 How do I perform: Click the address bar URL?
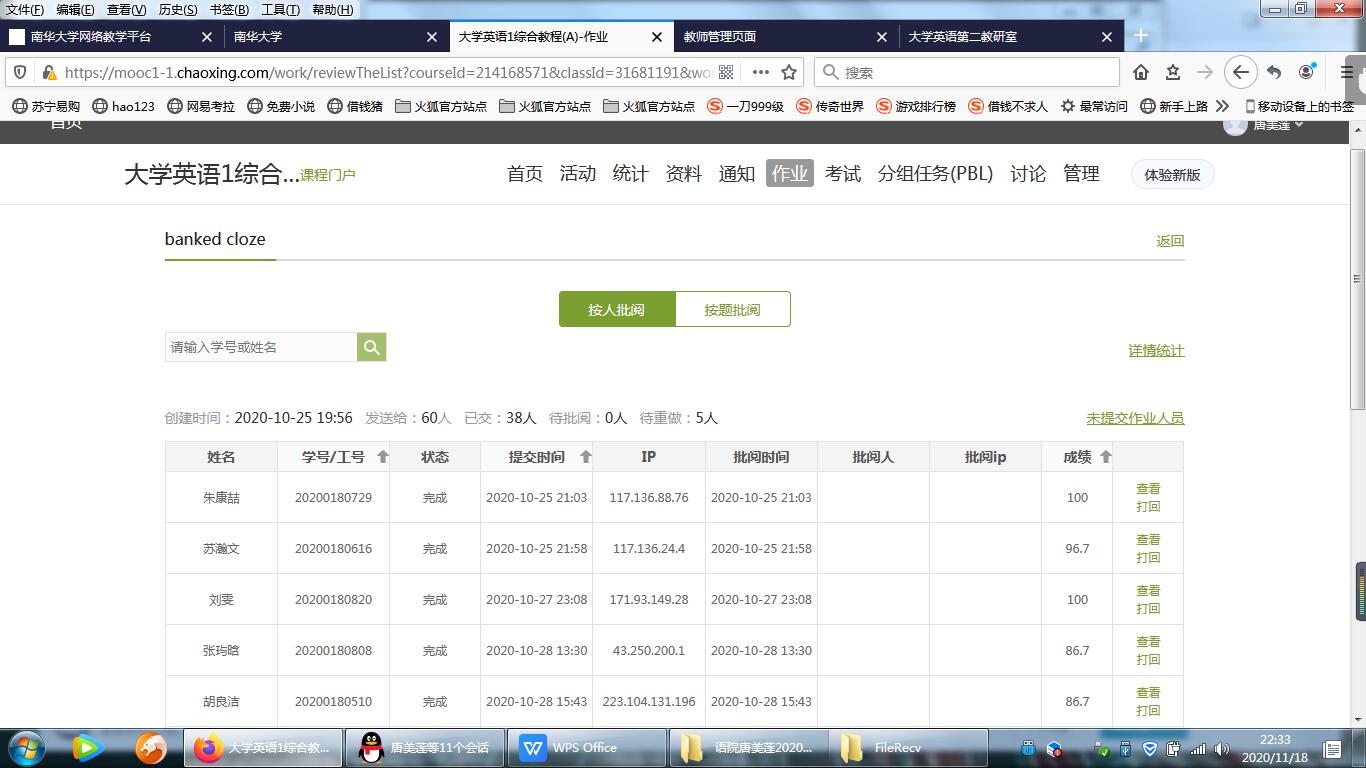[389, 72]
